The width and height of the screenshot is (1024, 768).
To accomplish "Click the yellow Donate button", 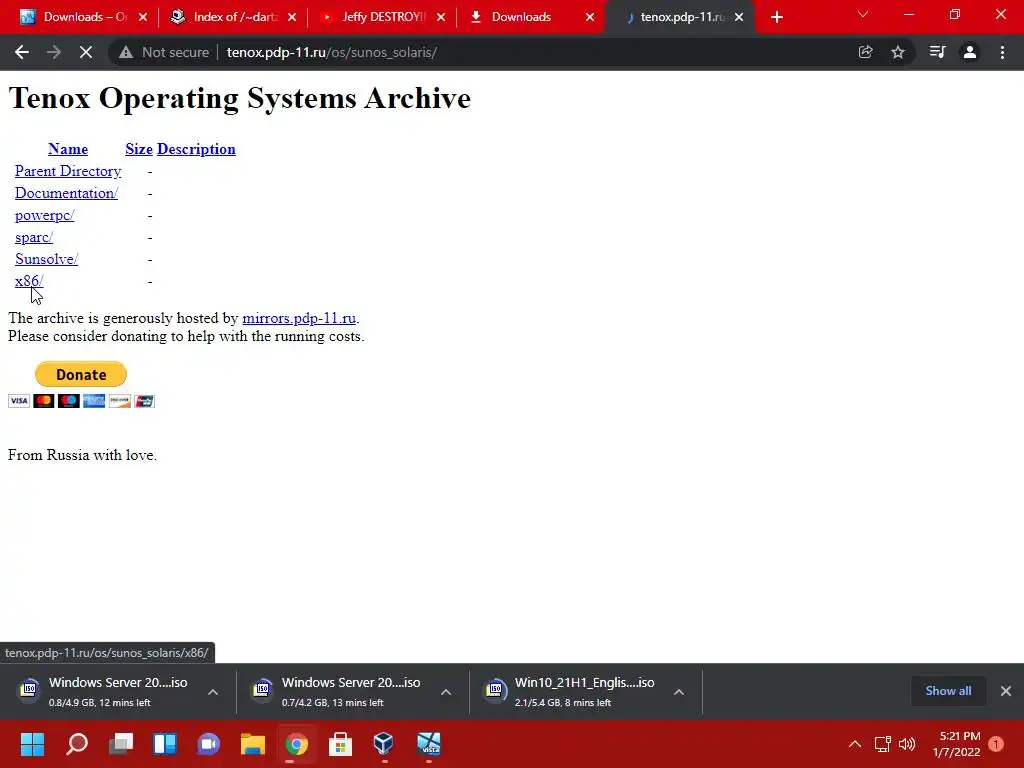I will (x=81, y=374).
